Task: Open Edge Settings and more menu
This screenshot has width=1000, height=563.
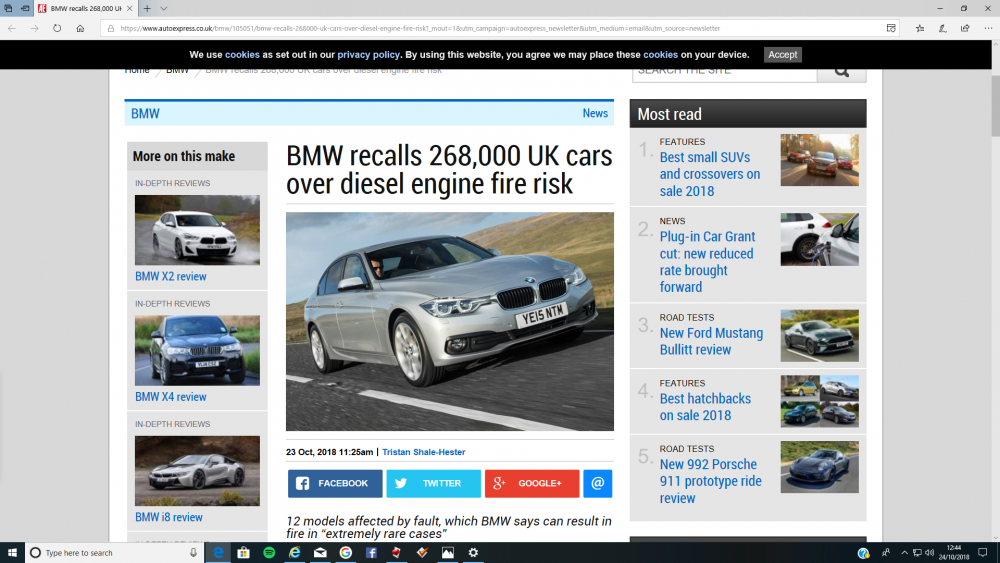Action: (x=988, y=28)
